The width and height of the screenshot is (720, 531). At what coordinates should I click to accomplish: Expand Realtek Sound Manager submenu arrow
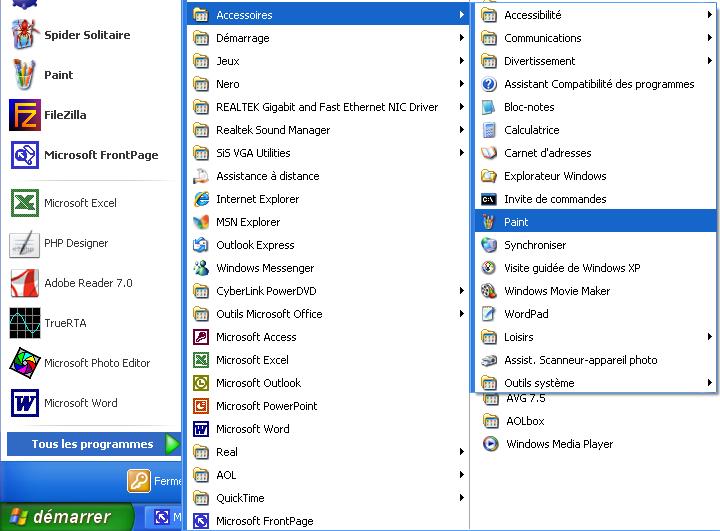click(x=461, y=130)
